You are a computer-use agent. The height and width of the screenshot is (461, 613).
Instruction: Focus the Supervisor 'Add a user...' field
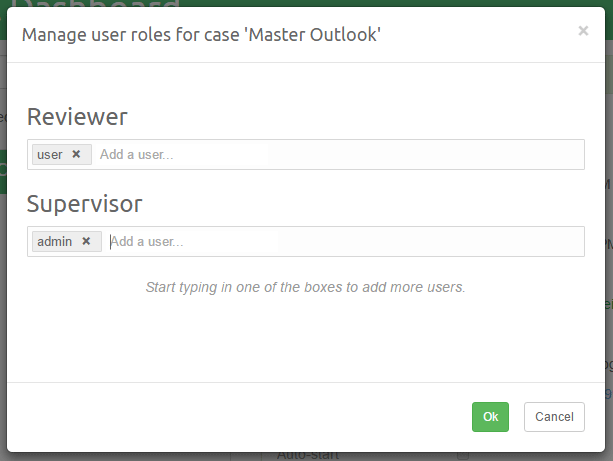[x=300, y=242]
